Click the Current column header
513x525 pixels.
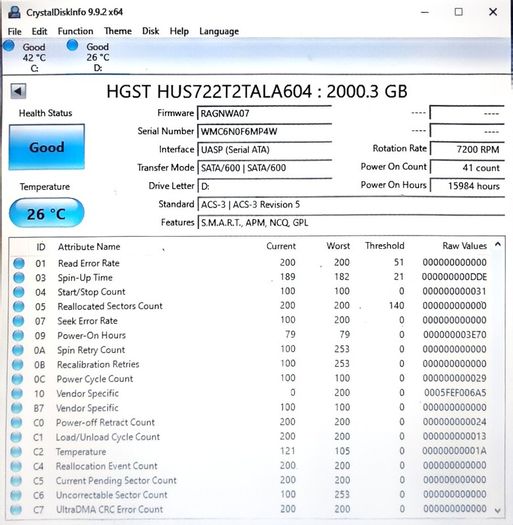[281, 246]
